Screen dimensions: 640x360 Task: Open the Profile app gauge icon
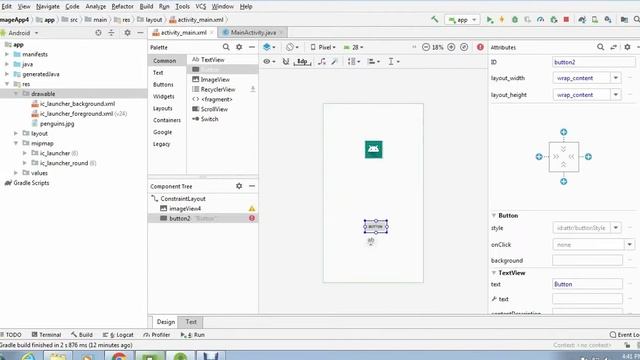(x=540, y=19)
